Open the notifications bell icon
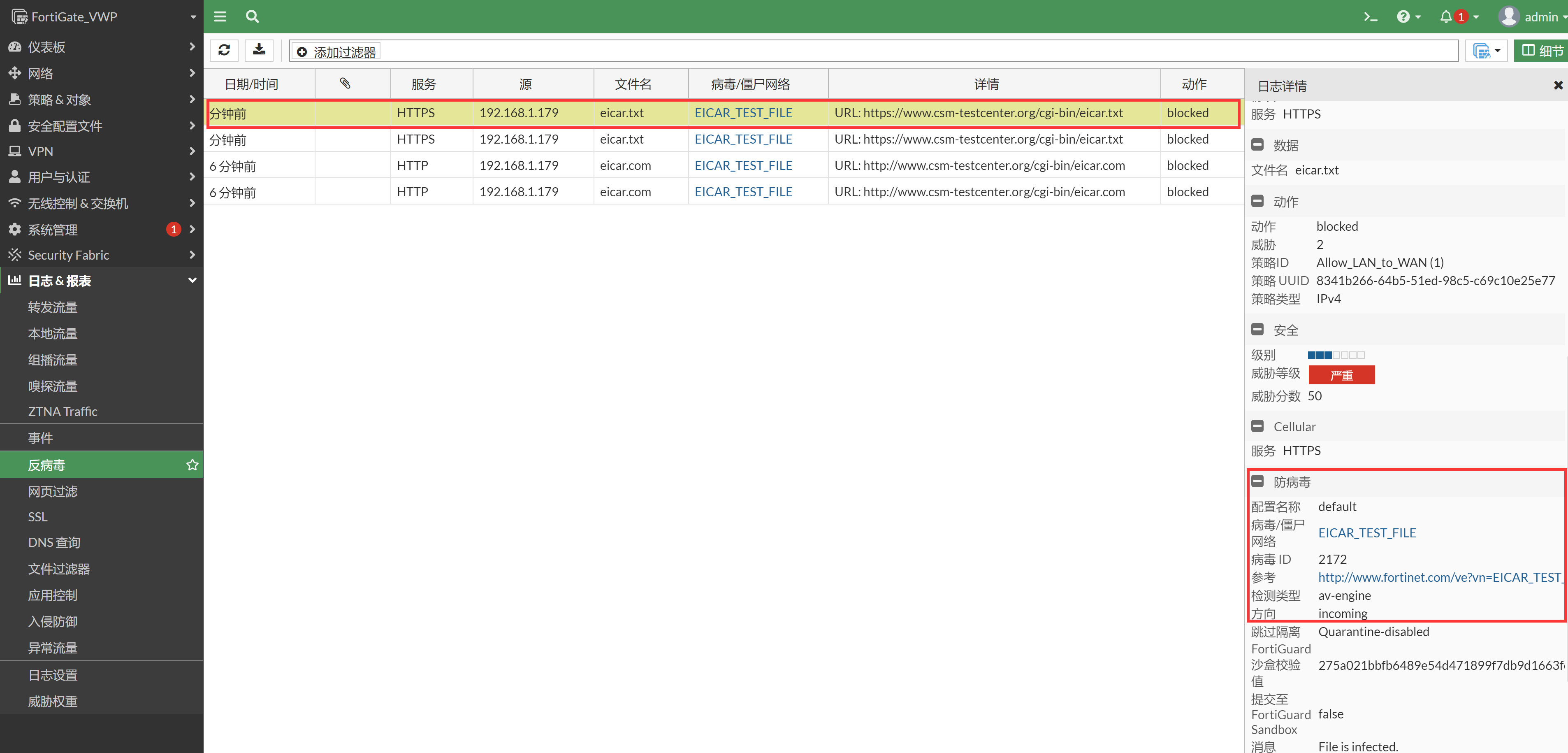The image size is (1568, 753). [x=1446, y=17]
